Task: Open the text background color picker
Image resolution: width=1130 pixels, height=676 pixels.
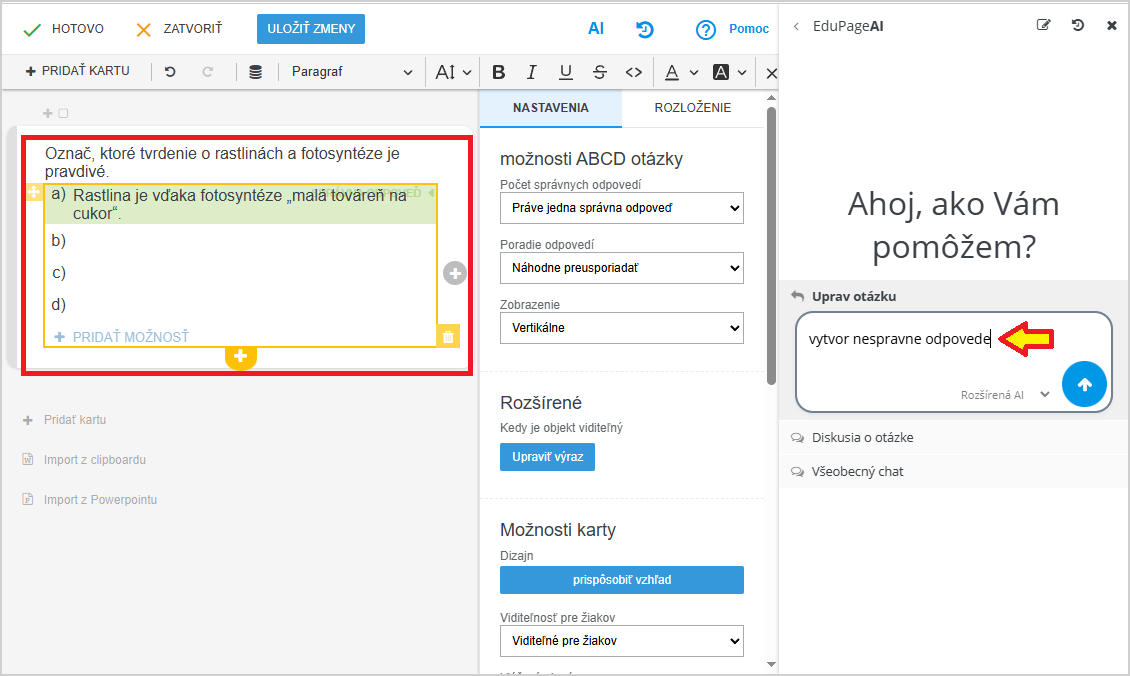Action: coord(729,72)
